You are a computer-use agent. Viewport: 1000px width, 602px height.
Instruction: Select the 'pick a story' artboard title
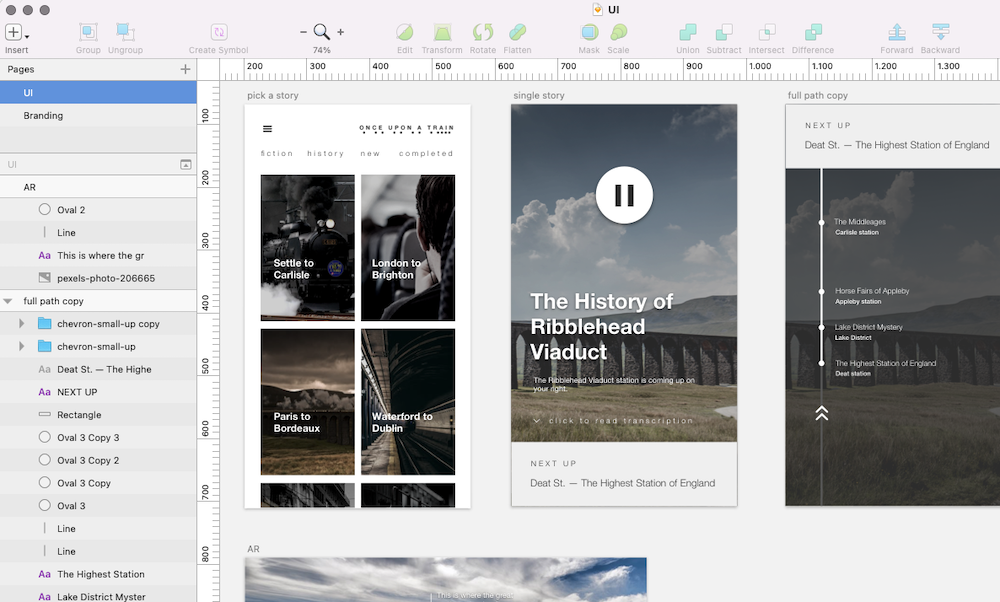tap(272, 96)
